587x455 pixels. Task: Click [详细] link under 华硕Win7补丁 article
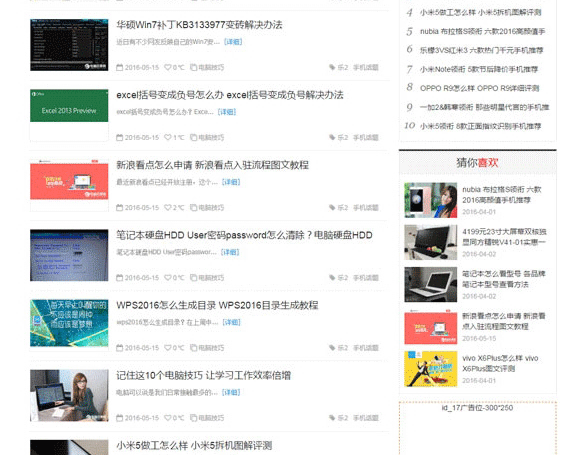(233, 42)
